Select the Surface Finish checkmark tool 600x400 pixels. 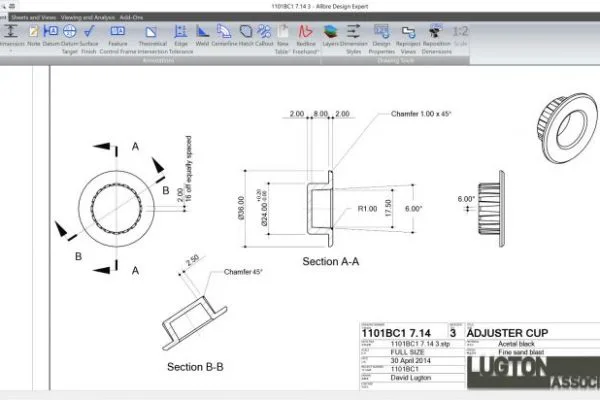pos(89,39)
